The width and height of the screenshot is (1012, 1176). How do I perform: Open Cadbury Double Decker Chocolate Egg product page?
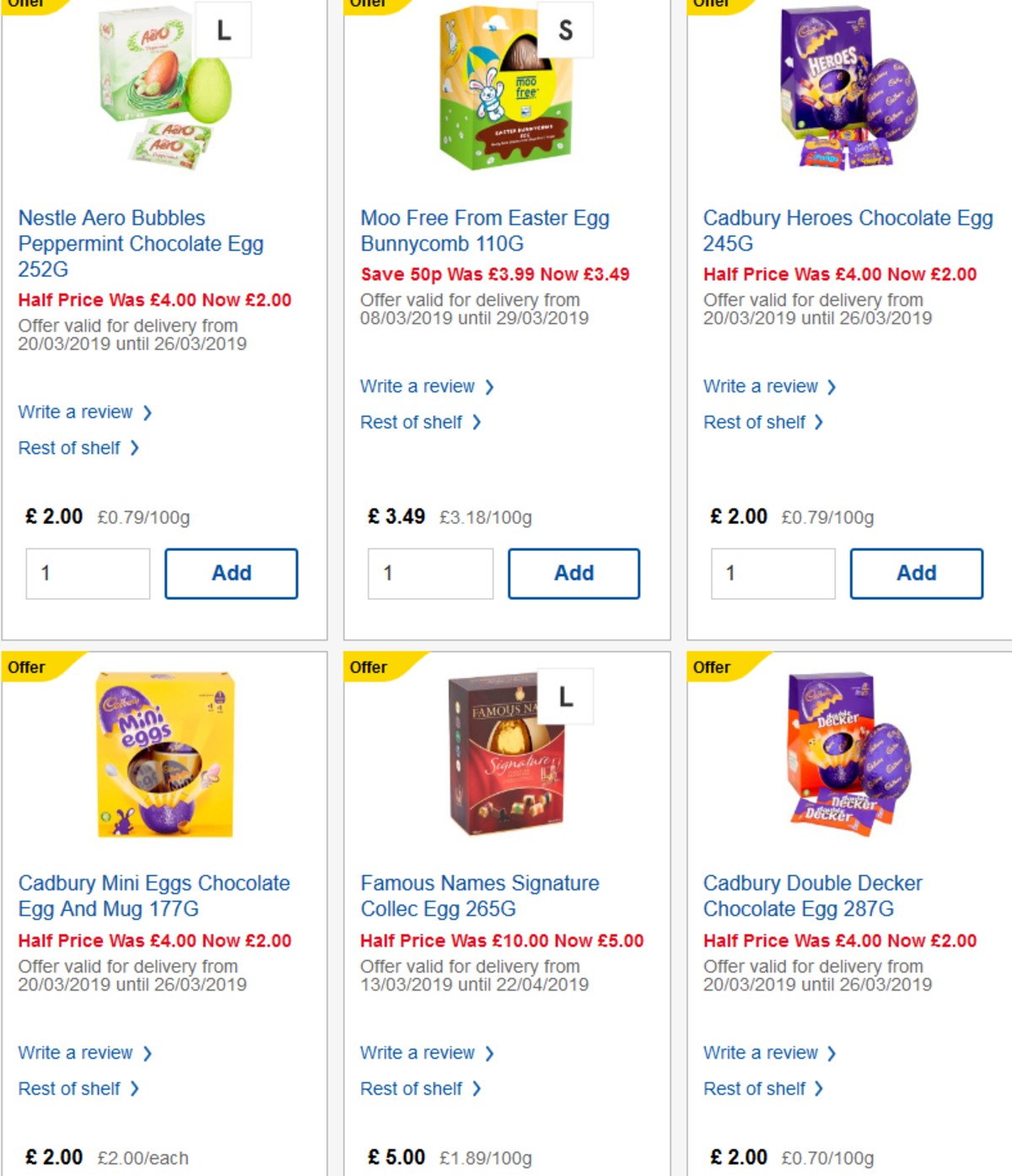[813, 896]
